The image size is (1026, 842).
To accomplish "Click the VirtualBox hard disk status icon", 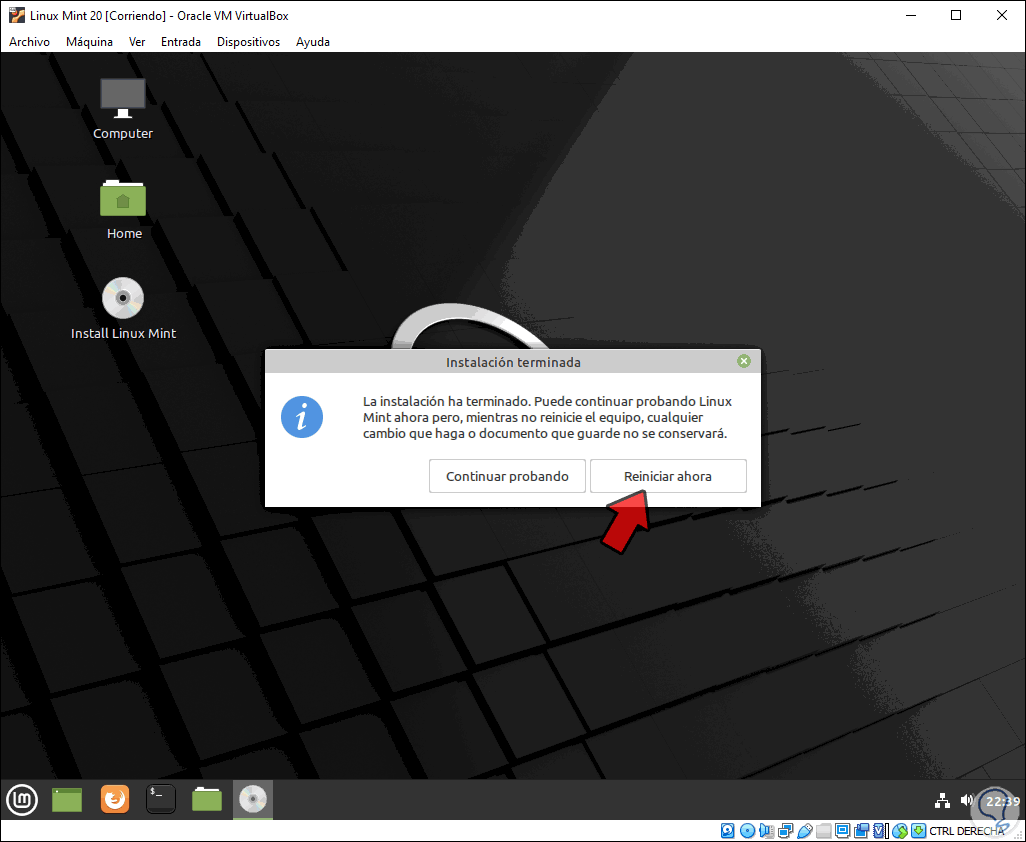I will [728, 831].
